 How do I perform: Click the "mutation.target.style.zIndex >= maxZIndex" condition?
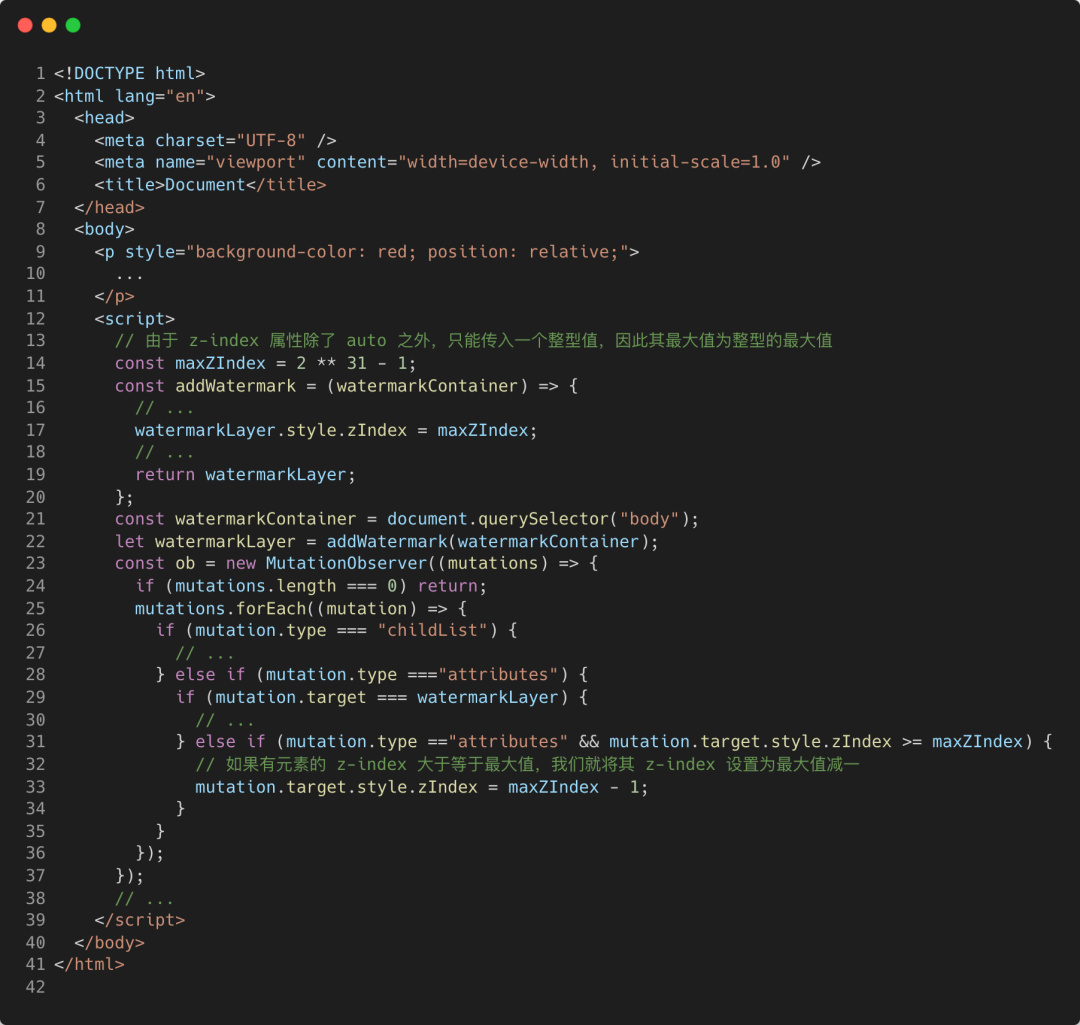tap(816, 742)
